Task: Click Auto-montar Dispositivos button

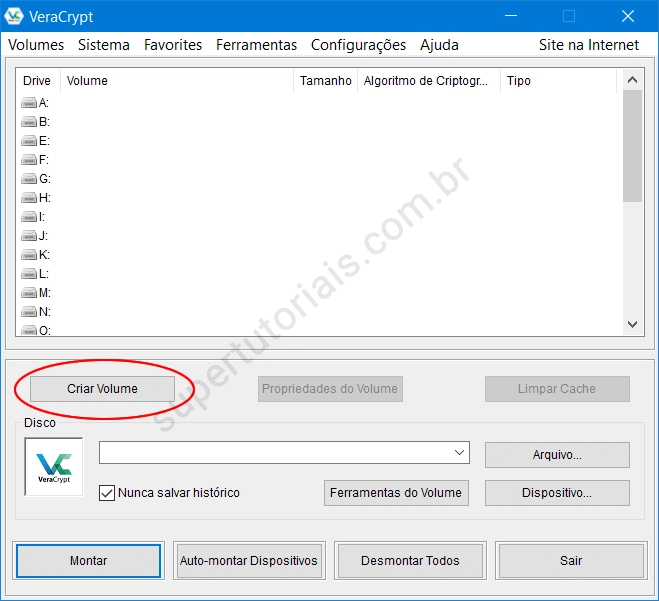Action: click(x=249, y=561)
